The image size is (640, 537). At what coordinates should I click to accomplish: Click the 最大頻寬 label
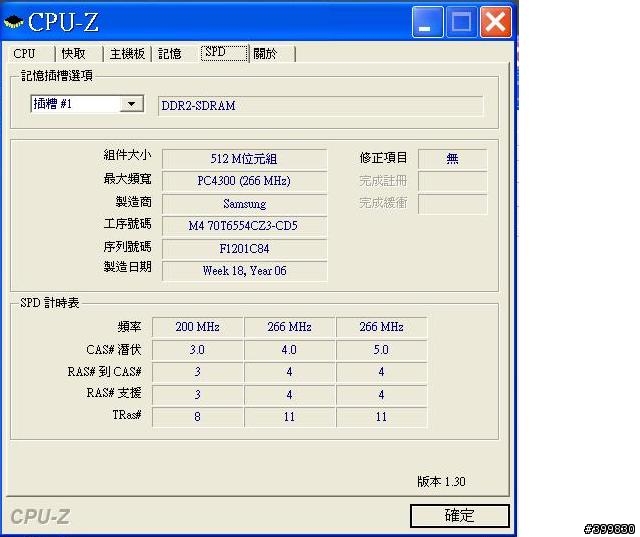[x=127, y=179]
